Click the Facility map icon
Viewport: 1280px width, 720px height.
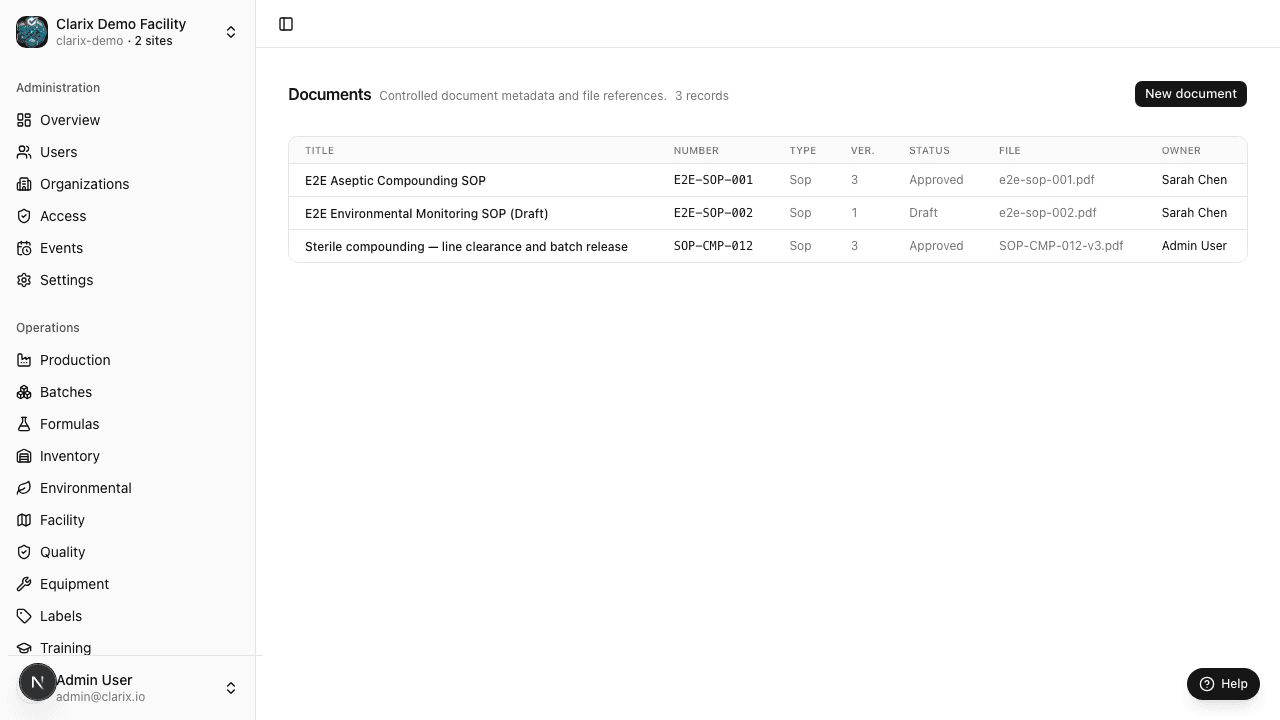pyautogui.click(x=24, y=520)
